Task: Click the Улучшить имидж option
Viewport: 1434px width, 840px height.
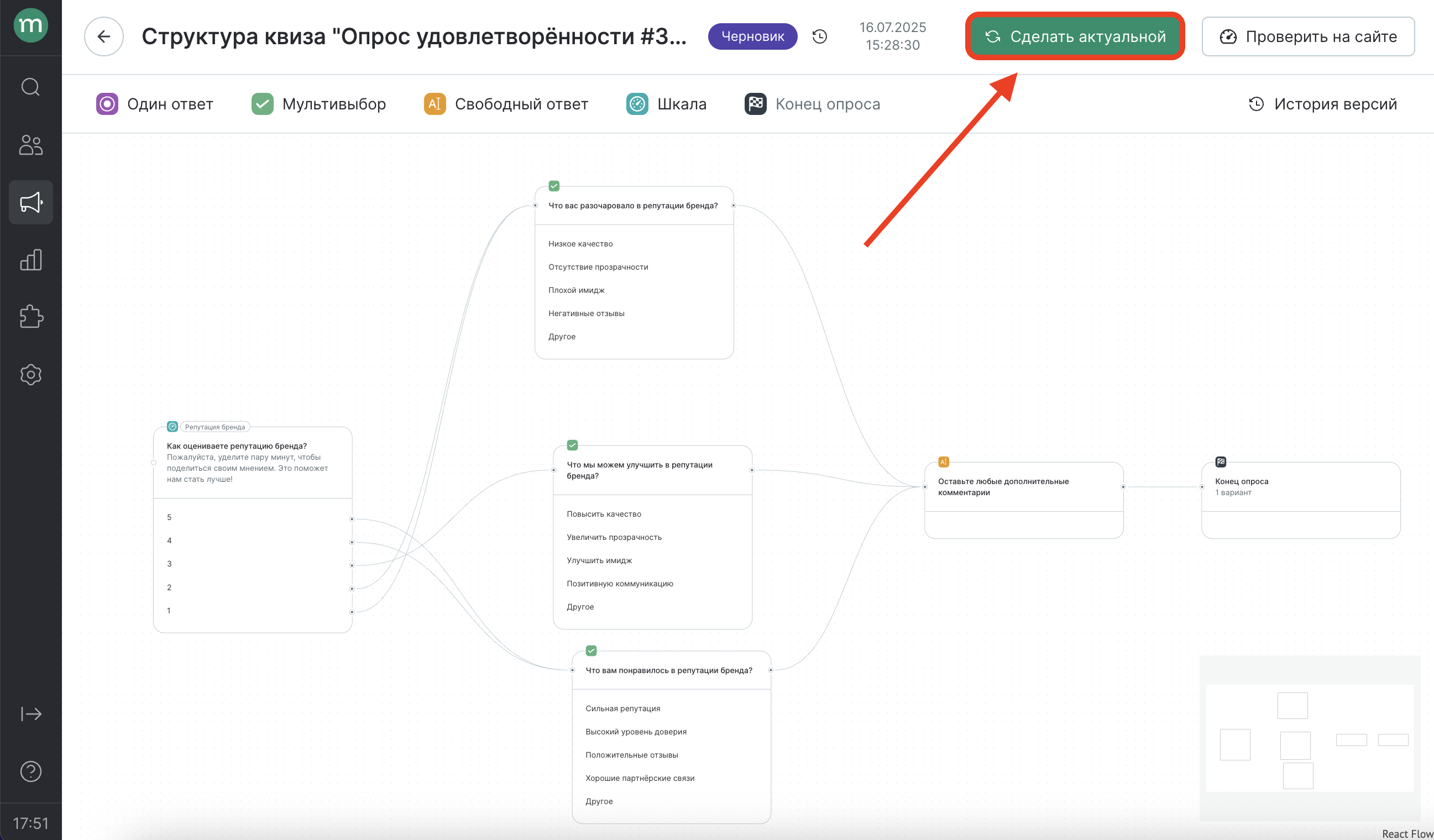Action: (x=599, y=560)
